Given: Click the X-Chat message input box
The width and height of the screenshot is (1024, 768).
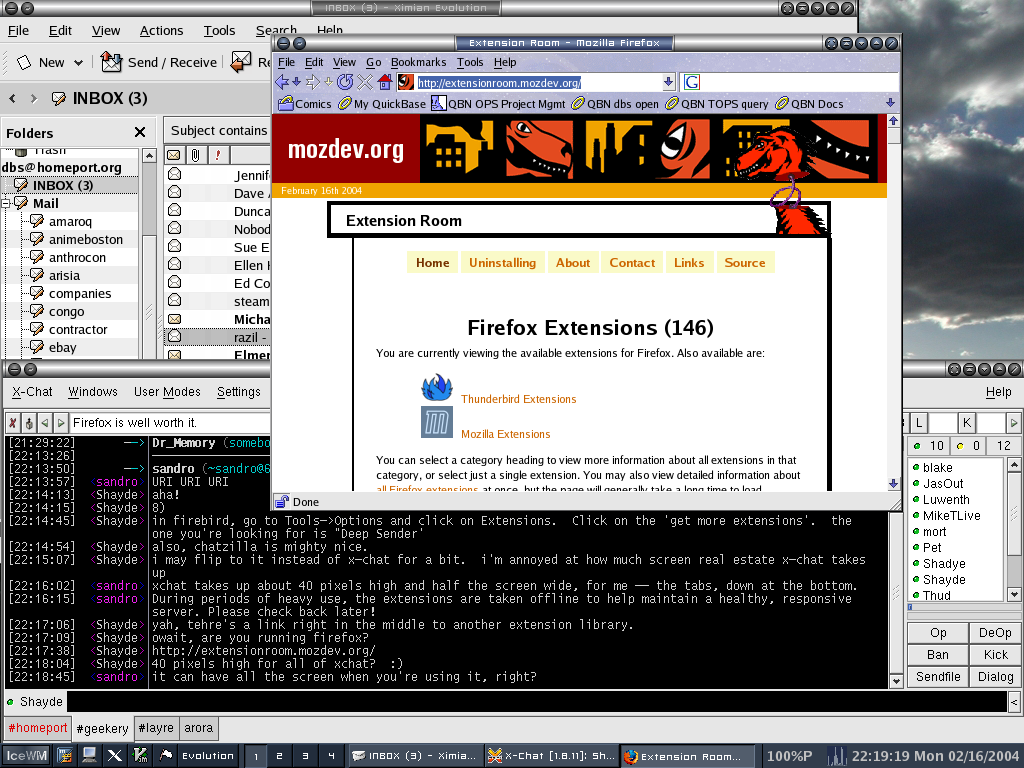Looking at the screenshot, I should click(x=537, y=701).
